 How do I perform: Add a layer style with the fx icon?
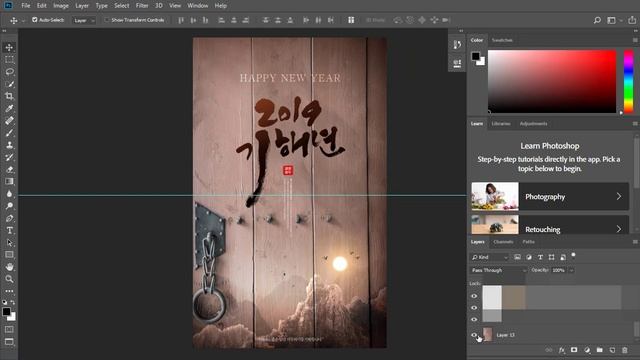tap(562, 350)
